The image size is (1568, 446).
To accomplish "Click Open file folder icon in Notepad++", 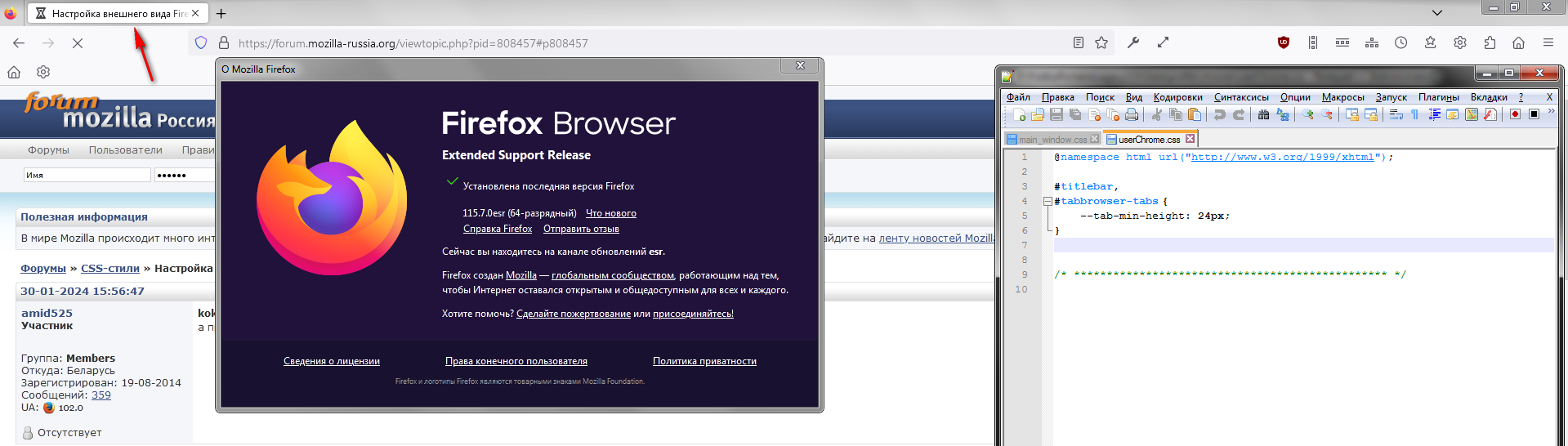I will click(1038, 114).
